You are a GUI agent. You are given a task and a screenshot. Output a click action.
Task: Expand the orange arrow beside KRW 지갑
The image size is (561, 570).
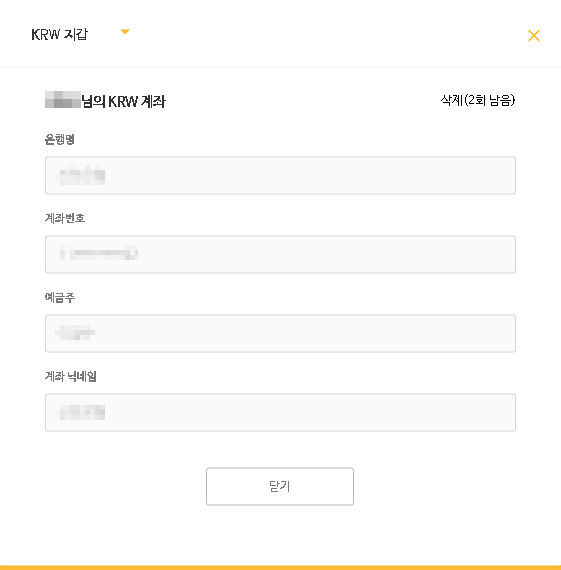coord(125,32)
